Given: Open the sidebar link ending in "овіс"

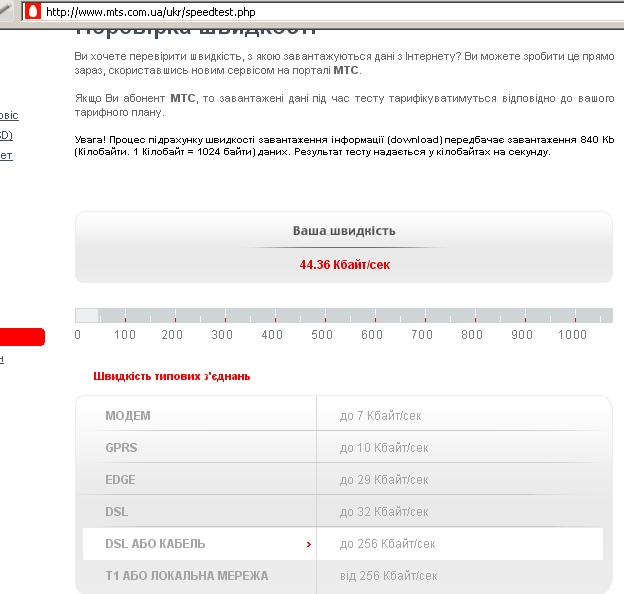Looking at the screenshot, I should coord(8,115).
